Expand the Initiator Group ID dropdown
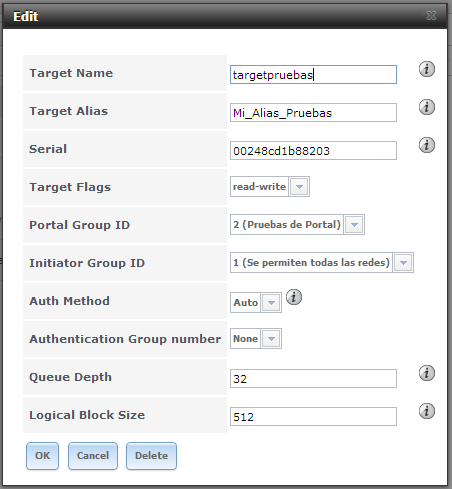 click(x=403, y=263)
